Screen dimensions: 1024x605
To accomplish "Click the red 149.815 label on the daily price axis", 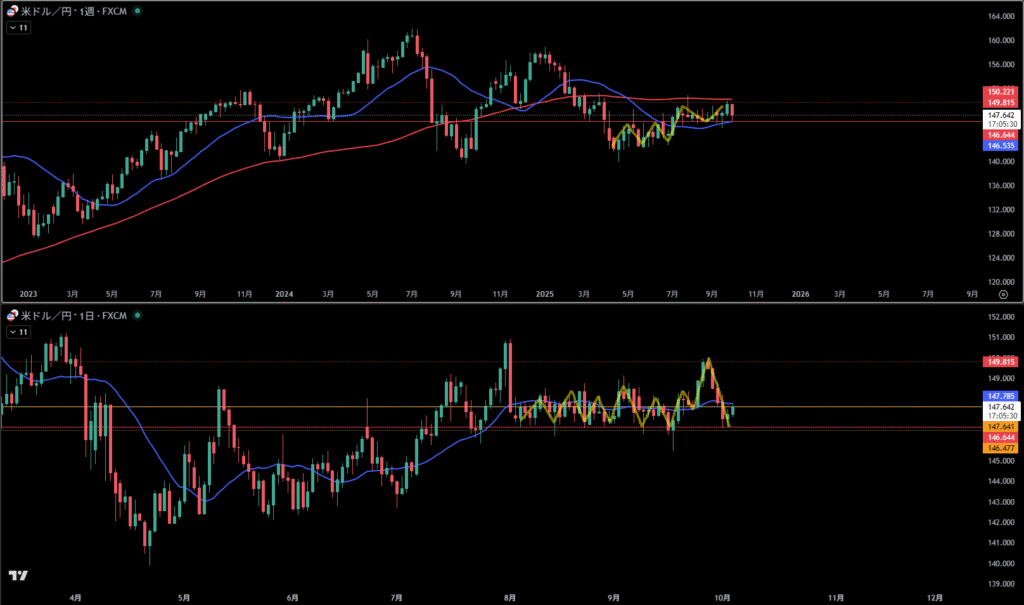I will pyautogui.click(x=1002, y=361).
